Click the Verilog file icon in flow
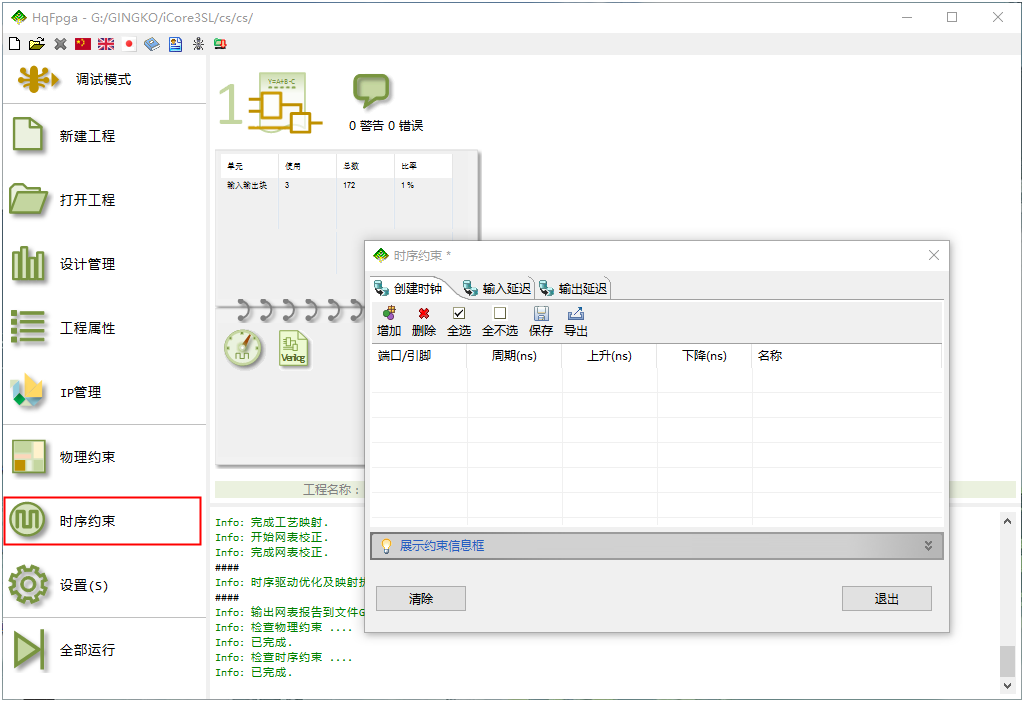The width and height of the screenshot is (1024, 702). 294,348
